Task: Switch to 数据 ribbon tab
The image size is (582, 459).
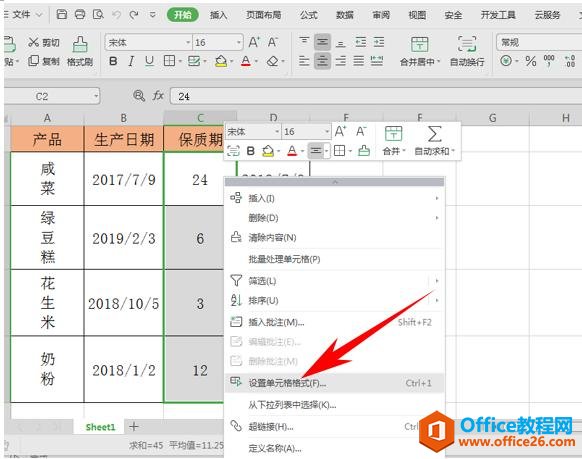Action: tap(344, 15)
